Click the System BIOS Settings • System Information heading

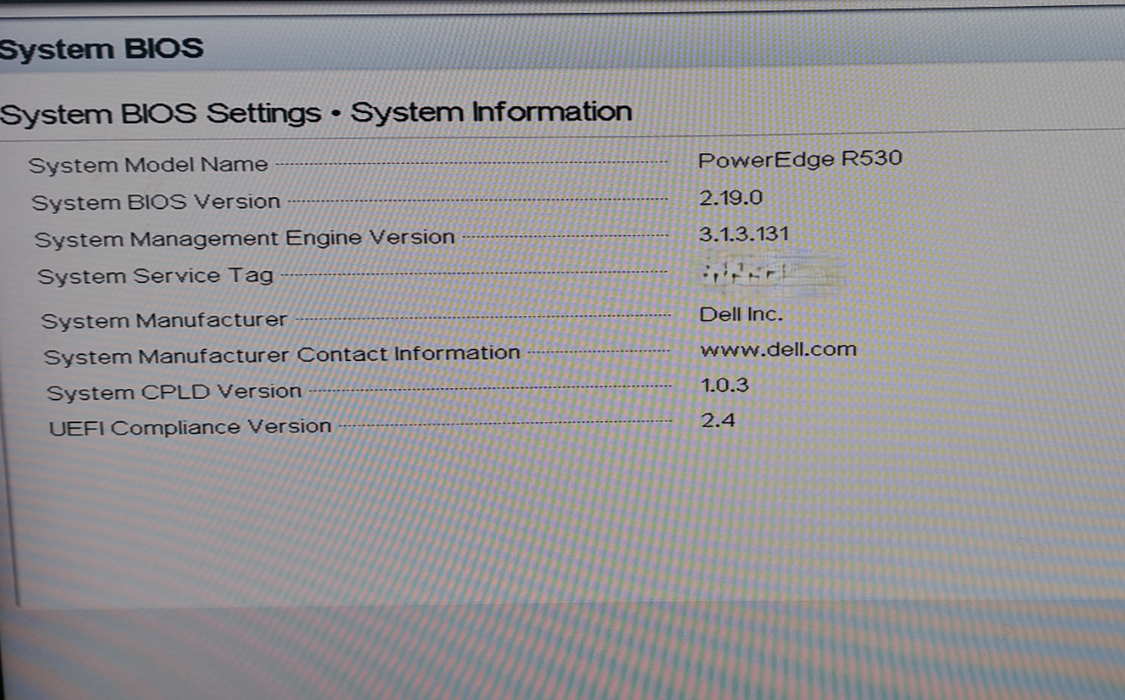coord(316,113)
